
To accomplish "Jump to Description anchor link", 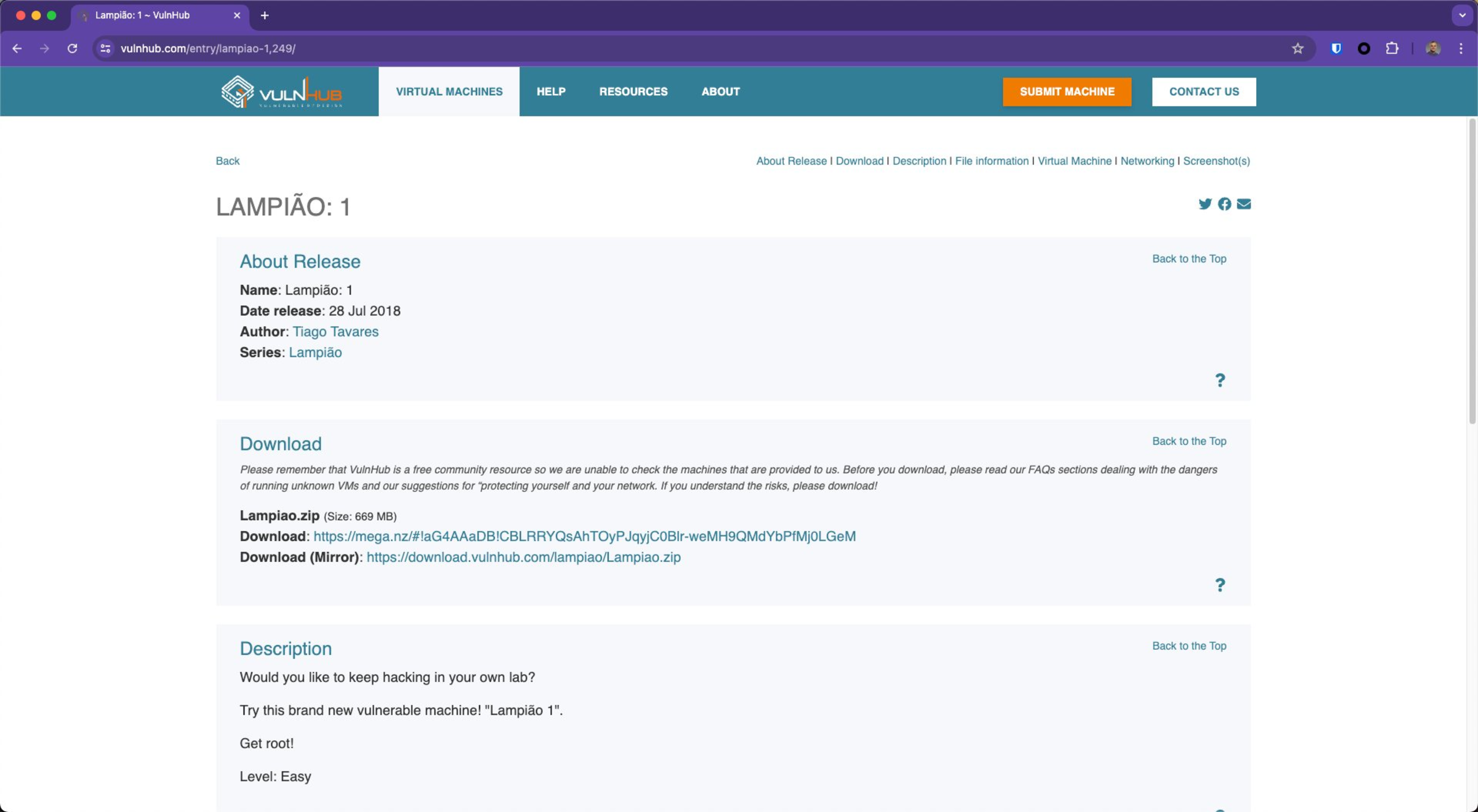I will coord(919,161).
